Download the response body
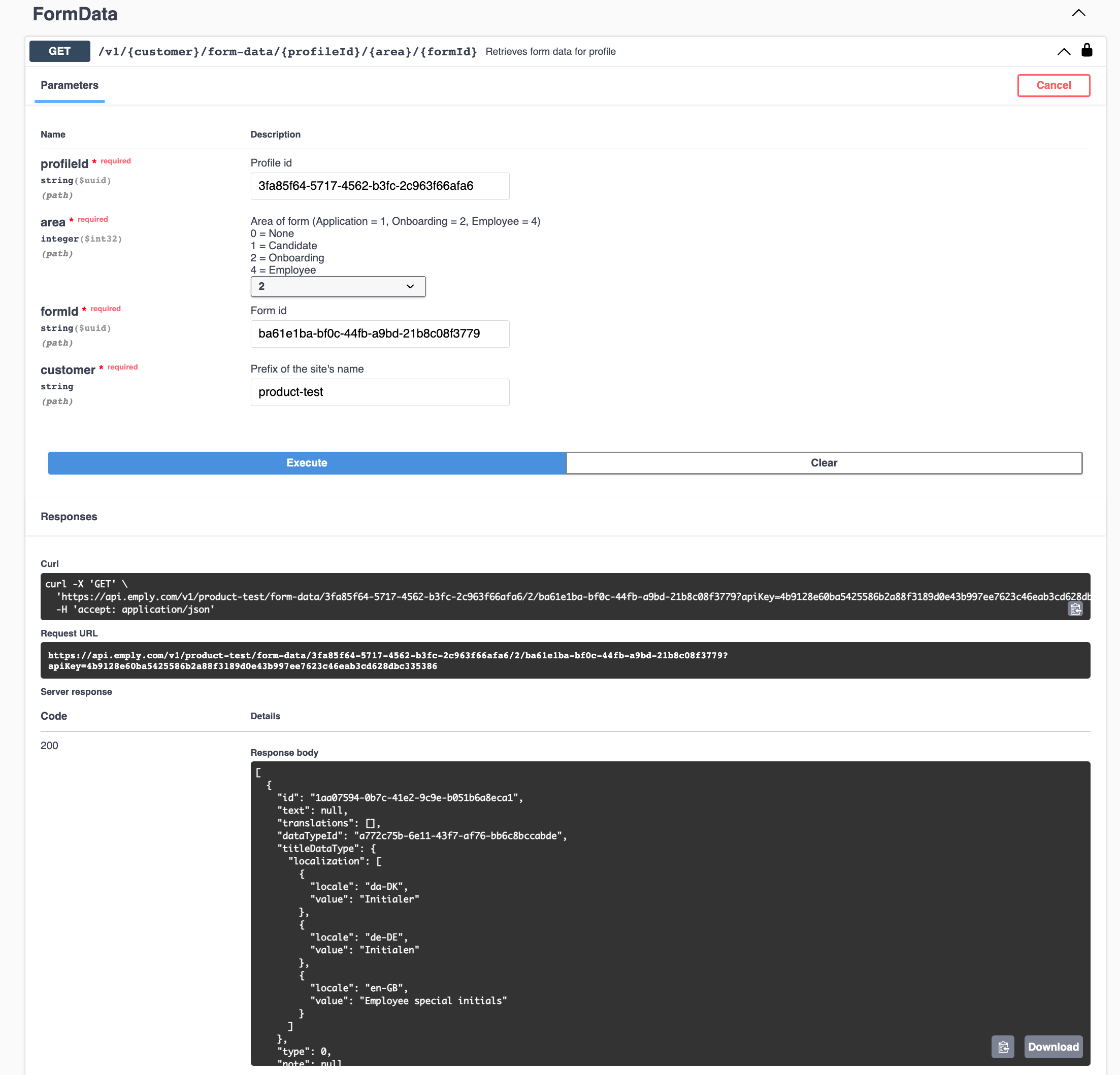The image size is (1120, 1075). pyautogui.click(x=1052, y=1047)
